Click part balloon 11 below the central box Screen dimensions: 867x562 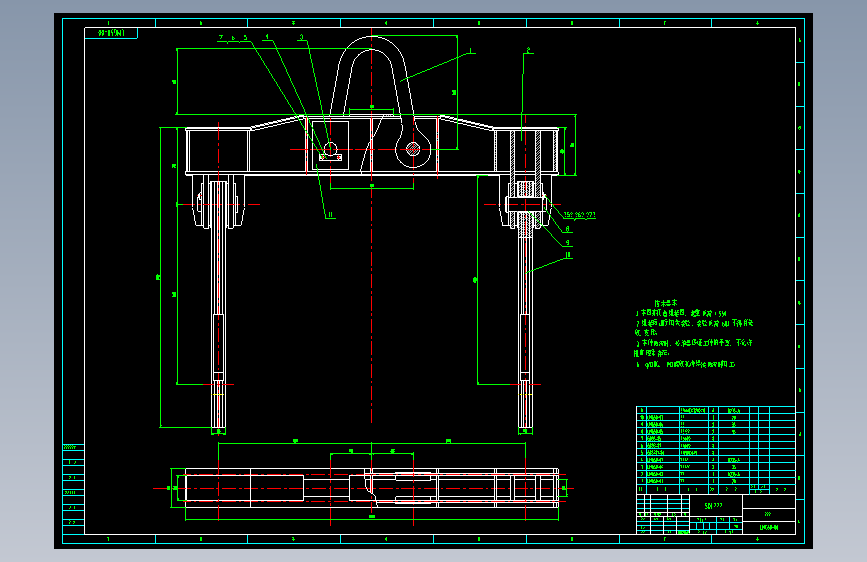click(330, 215)
